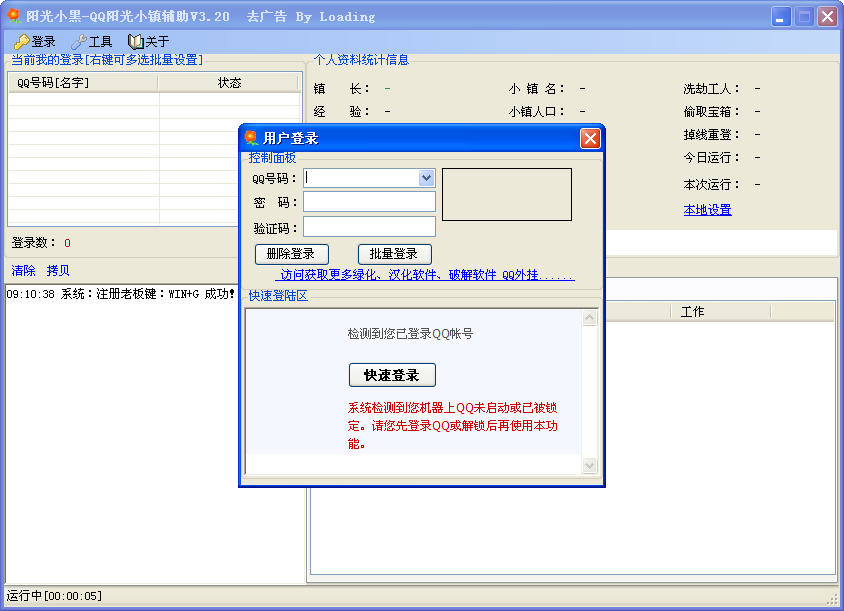Viewport: 844px width, 611px height.
Task: Minimize the main application window
Action: pyautogui.click(x=780, y=17)
